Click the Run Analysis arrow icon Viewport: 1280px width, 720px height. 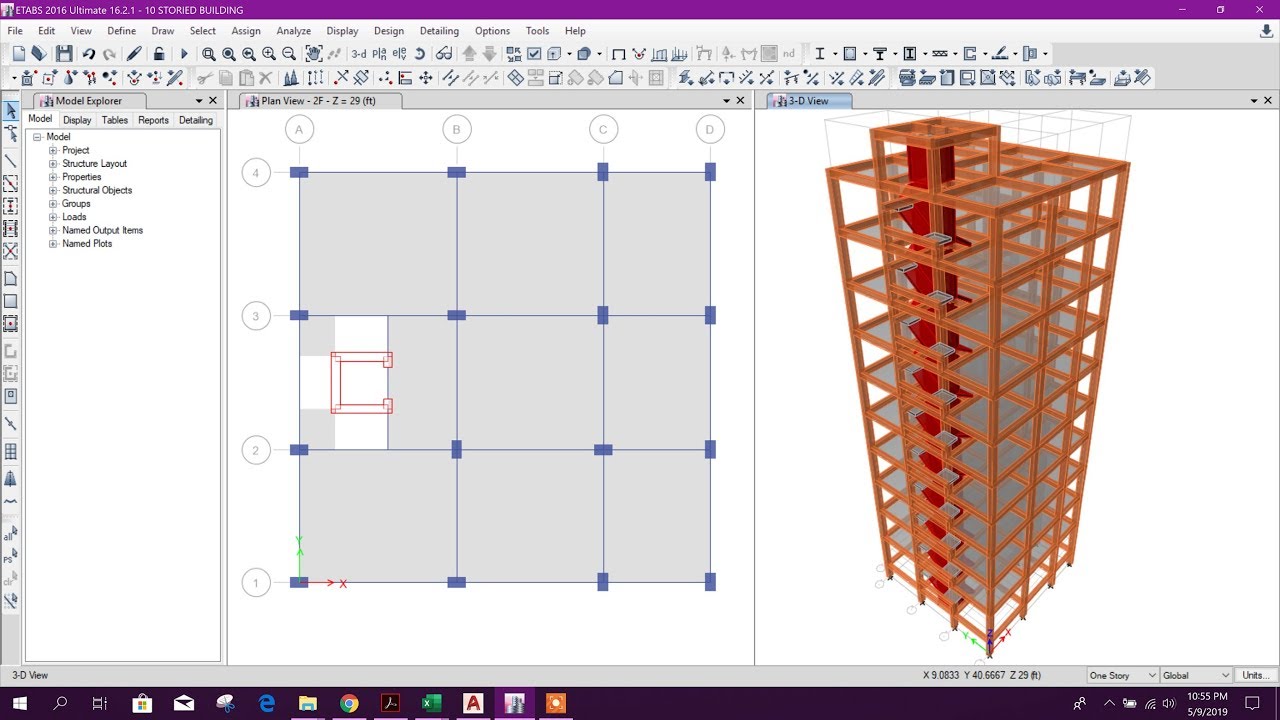pos(184,53)
